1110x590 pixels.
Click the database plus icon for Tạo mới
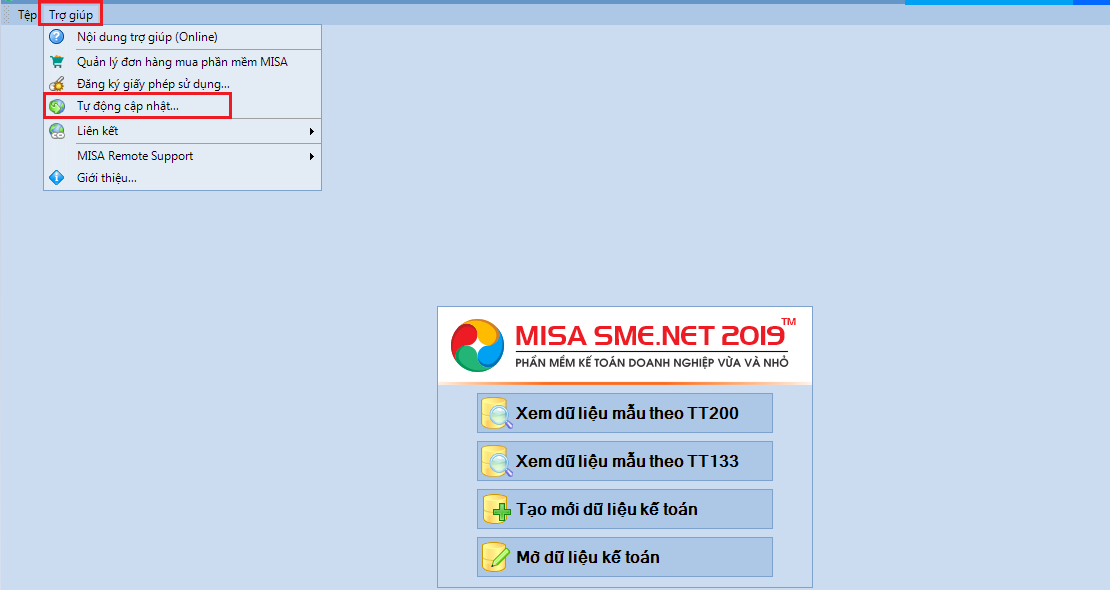[x=496, y=509]
